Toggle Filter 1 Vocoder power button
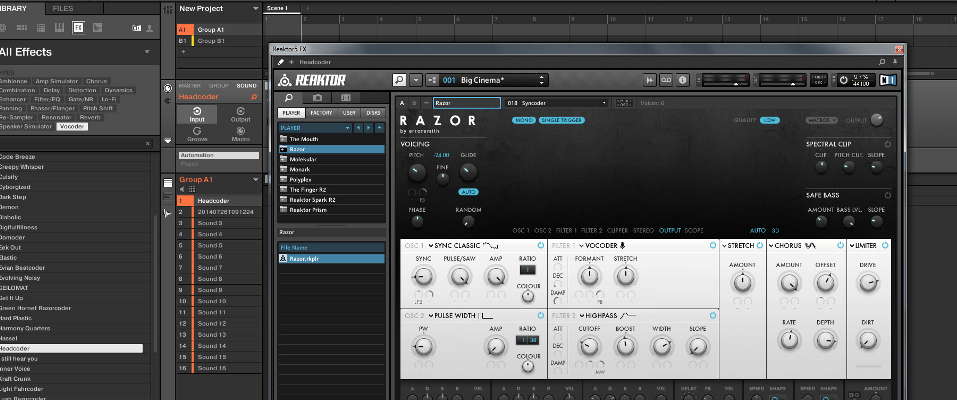 click(712, 245)
